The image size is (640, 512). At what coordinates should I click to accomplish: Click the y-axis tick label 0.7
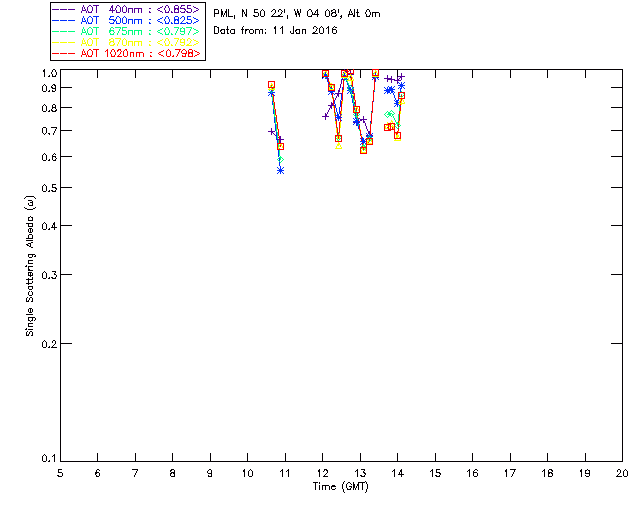pyautogui.click(x=49, y=131)
